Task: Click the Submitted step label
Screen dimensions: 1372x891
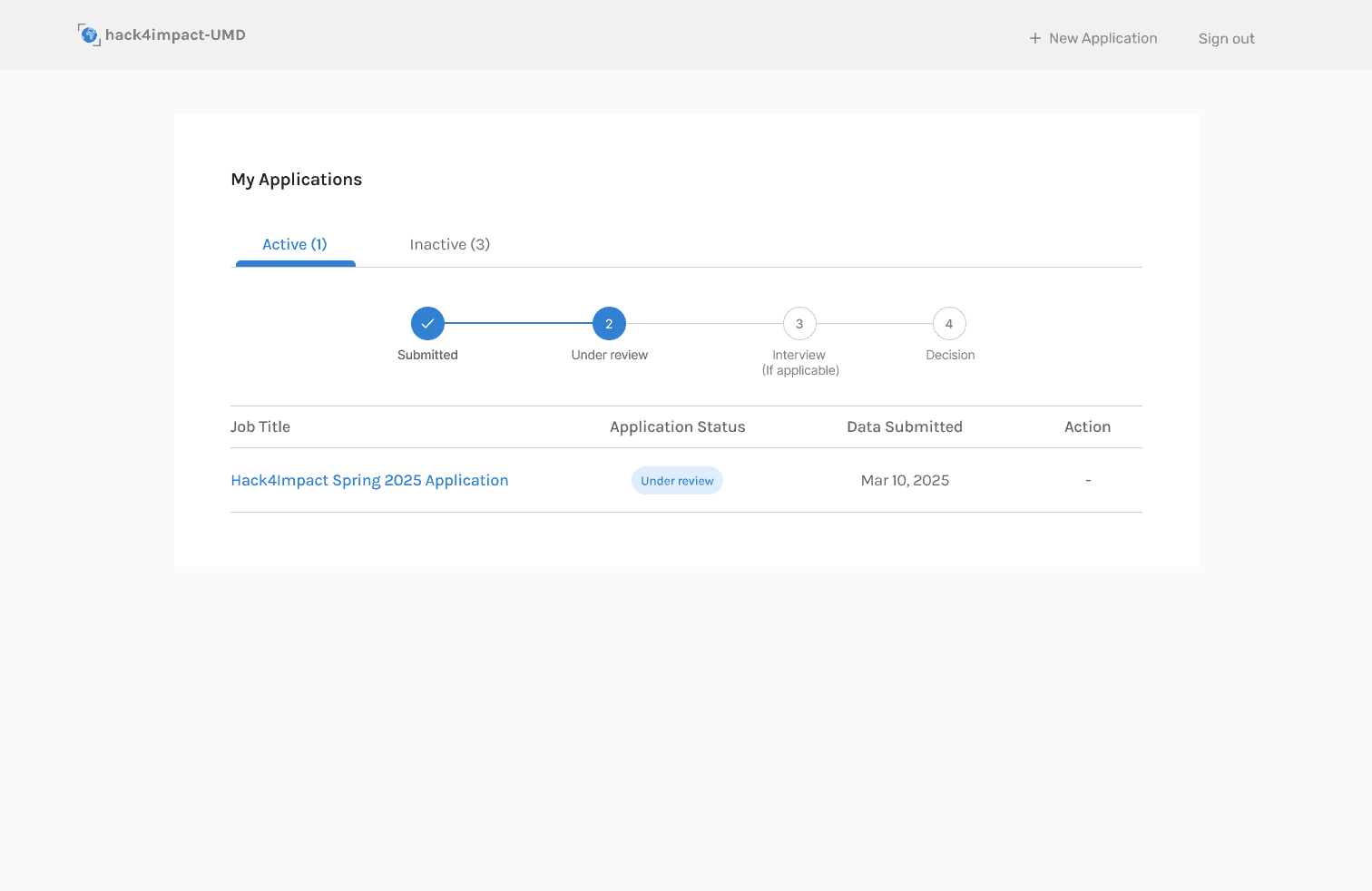Action: pyautogui.click(x=427, y=355)
